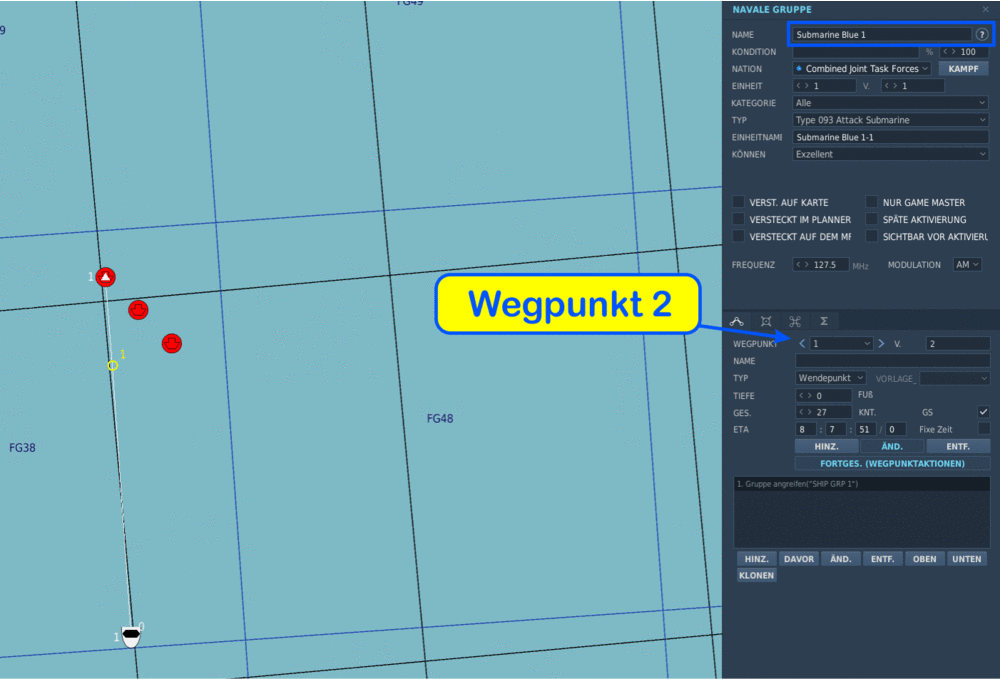Open Fortges. (Wegpunktaktionen) button

click(892, 464)
